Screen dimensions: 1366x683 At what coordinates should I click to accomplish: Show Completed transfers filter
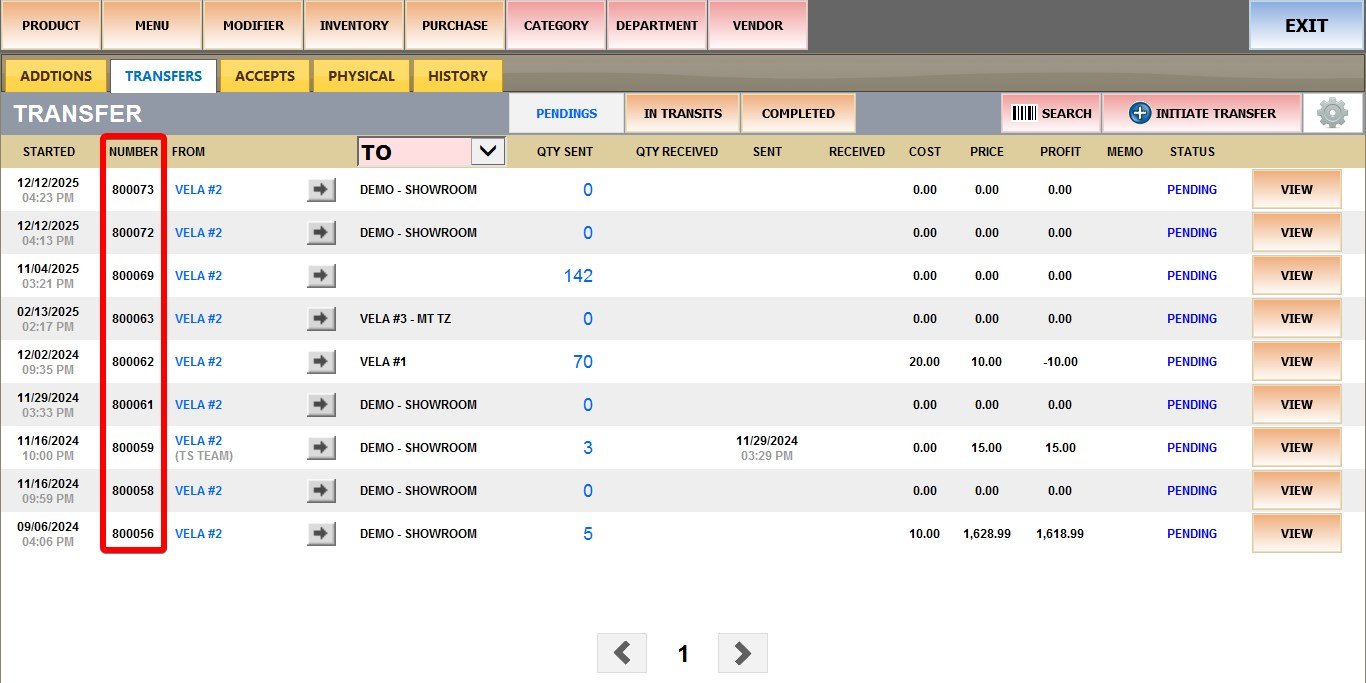coord(798,113)
